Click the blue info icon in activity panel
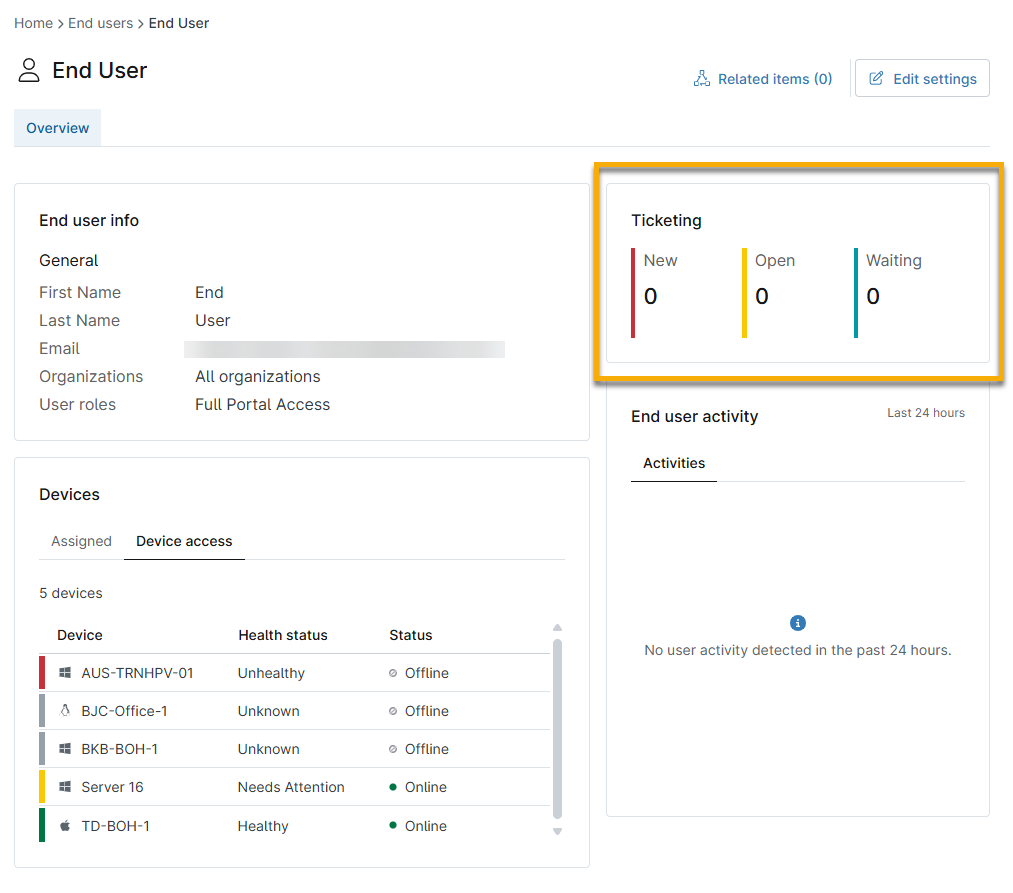Viewport: 1013px width, 893px height. point(797,623)
